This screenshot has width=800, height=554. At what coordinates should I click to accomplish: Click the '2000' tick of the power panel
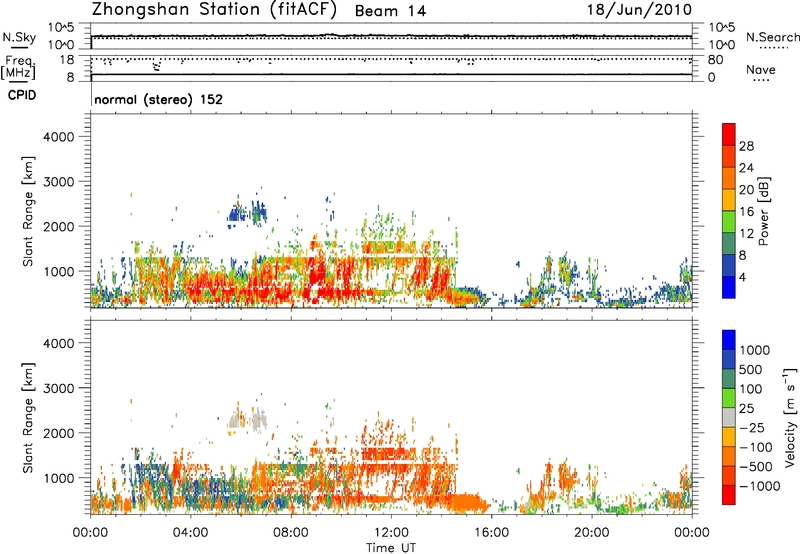[x=58, y=226]
